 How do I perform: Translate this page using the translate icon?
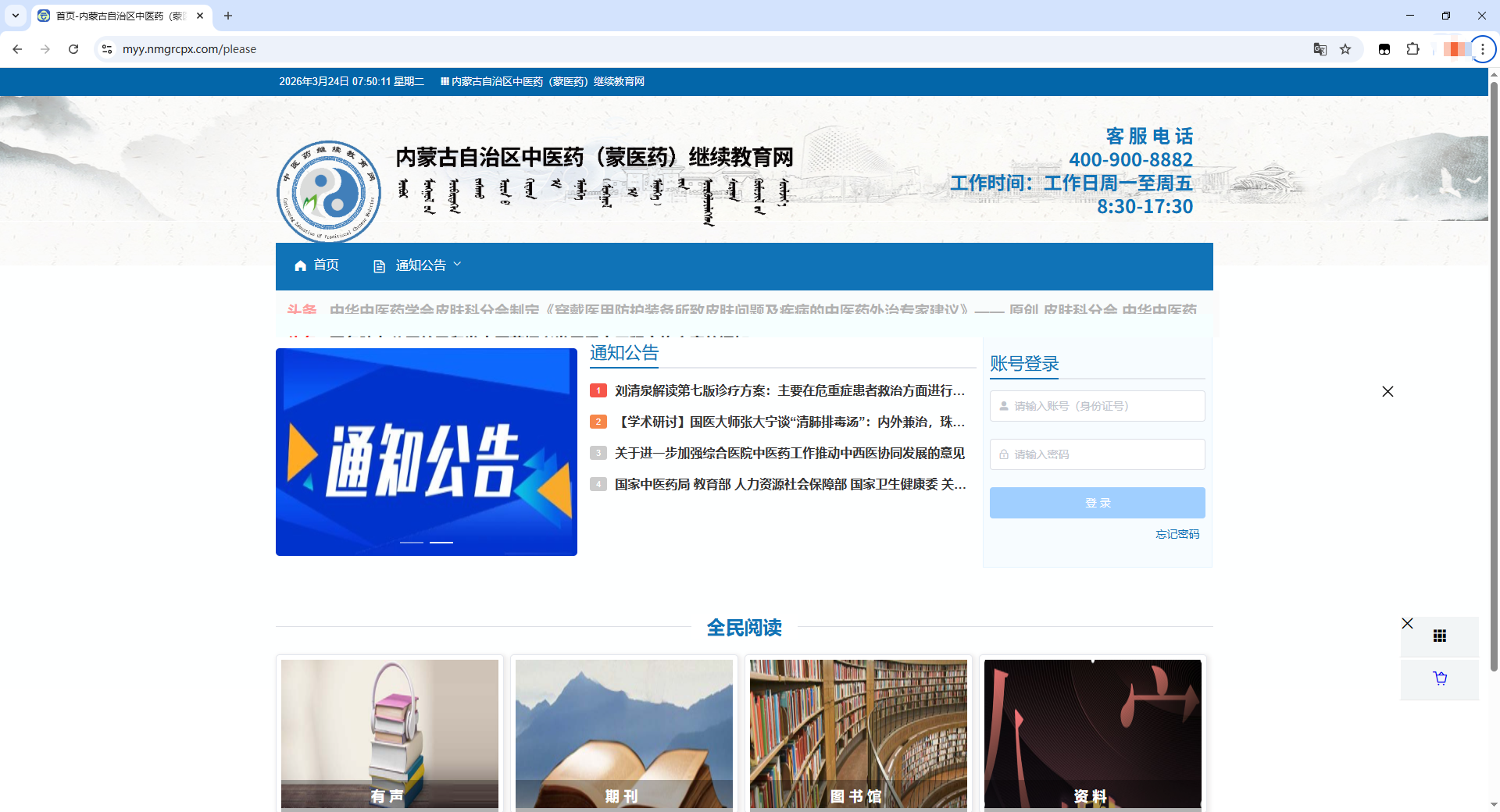click(1320, 49)
